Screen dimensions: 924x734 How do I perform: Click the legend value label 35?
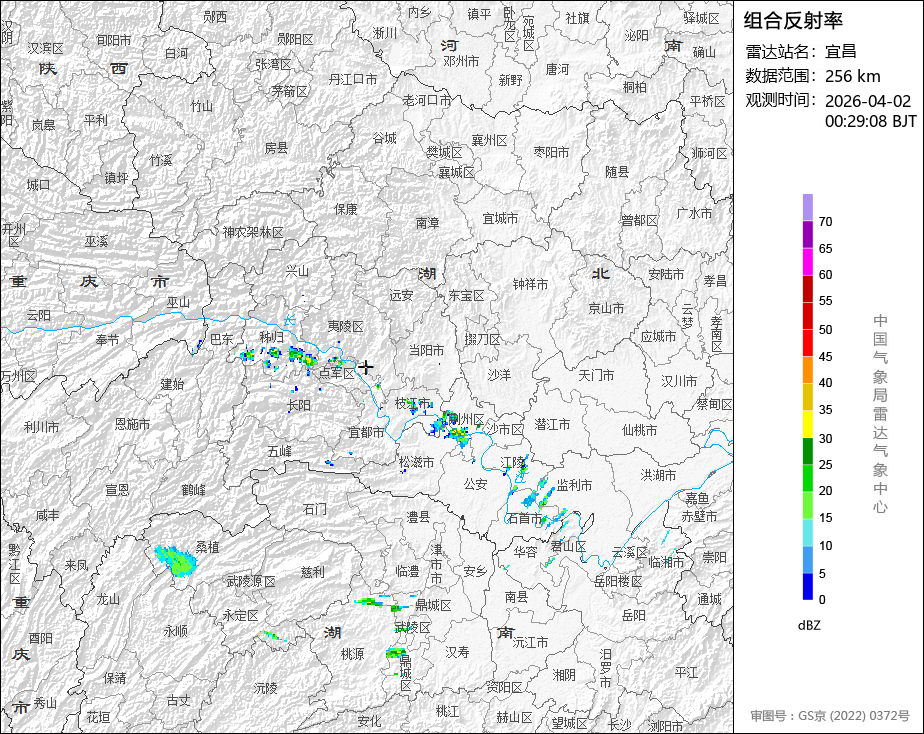826,410
